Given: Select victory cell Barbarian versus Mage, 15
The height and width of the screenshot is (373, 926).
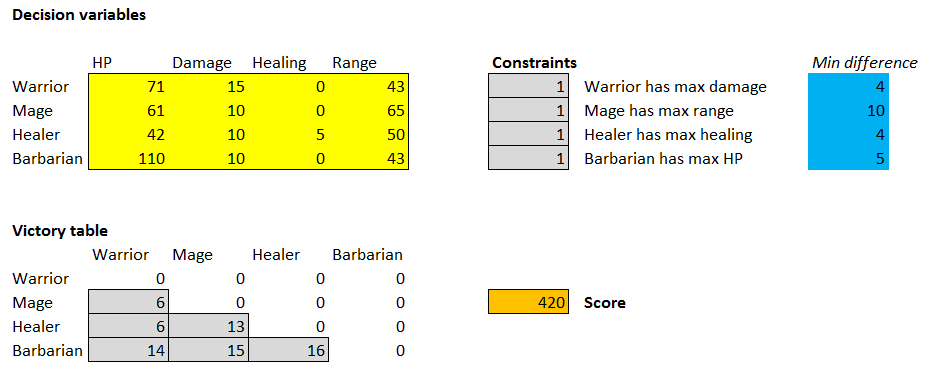Looking at the screenshot, I should (209, 350).
